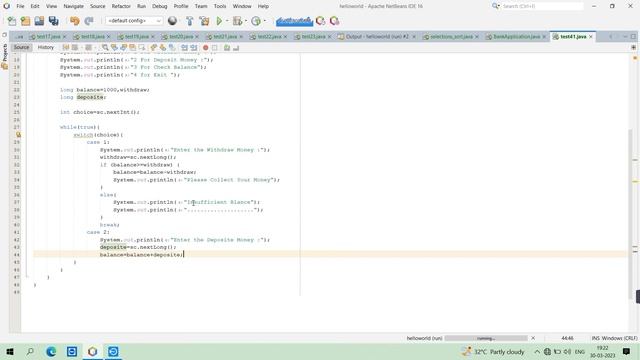Open the Debug menu
Viewport: 640px width, 360px height.
160,6
